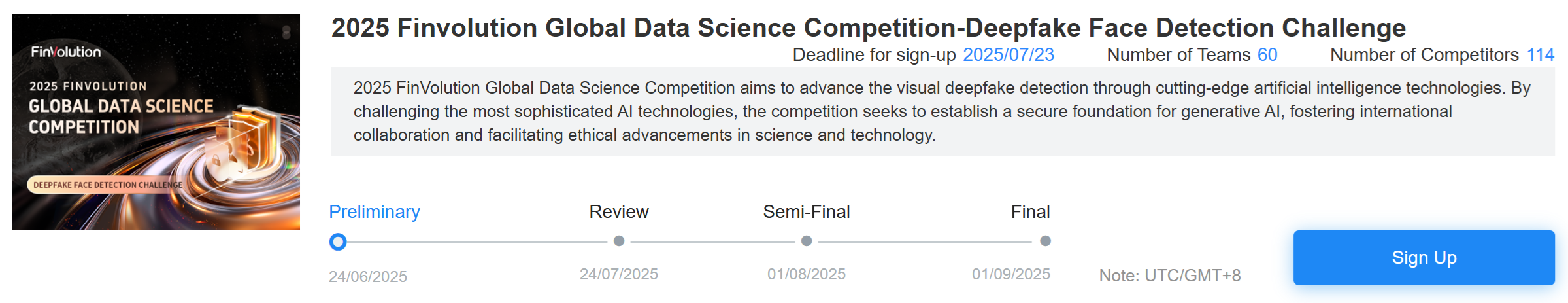Click the competition description paragraph
1568x303 pixels.
(x=942, y=111)
